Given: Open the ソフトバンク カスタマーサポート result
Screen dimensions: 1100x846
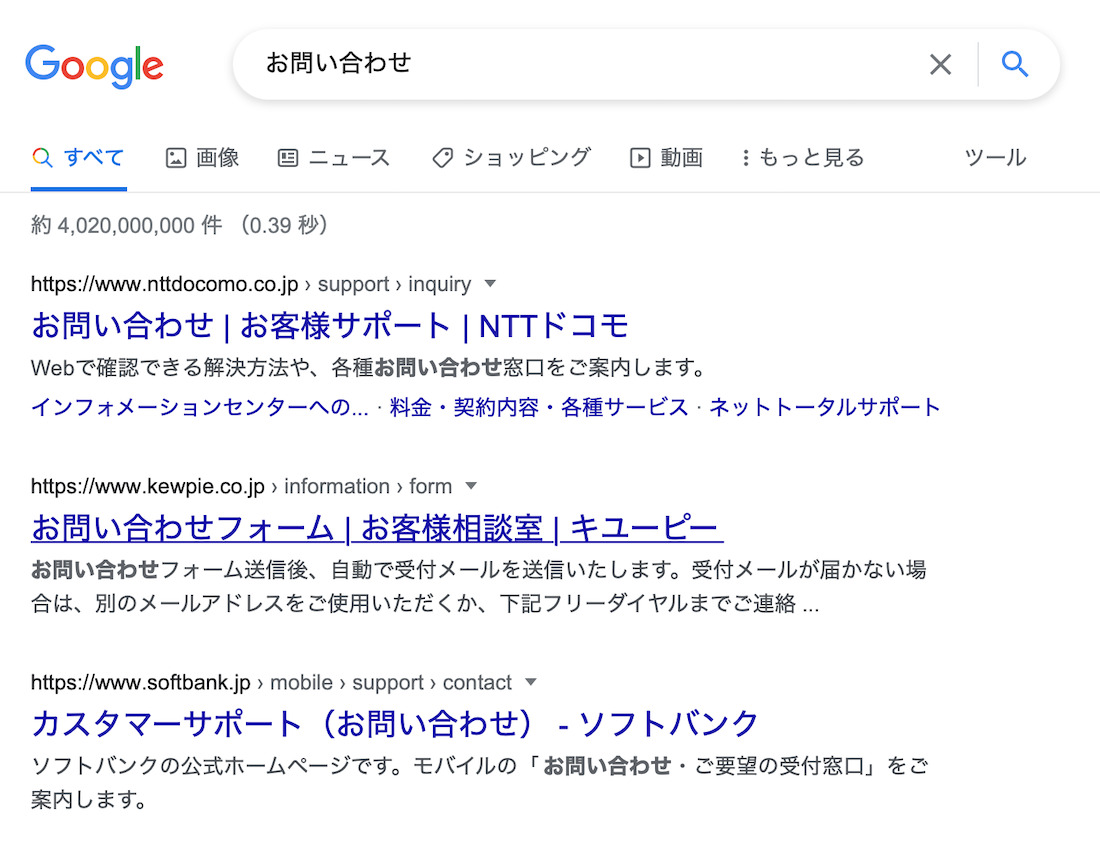Looking at the screenshot, I should (x=395, y=723).
